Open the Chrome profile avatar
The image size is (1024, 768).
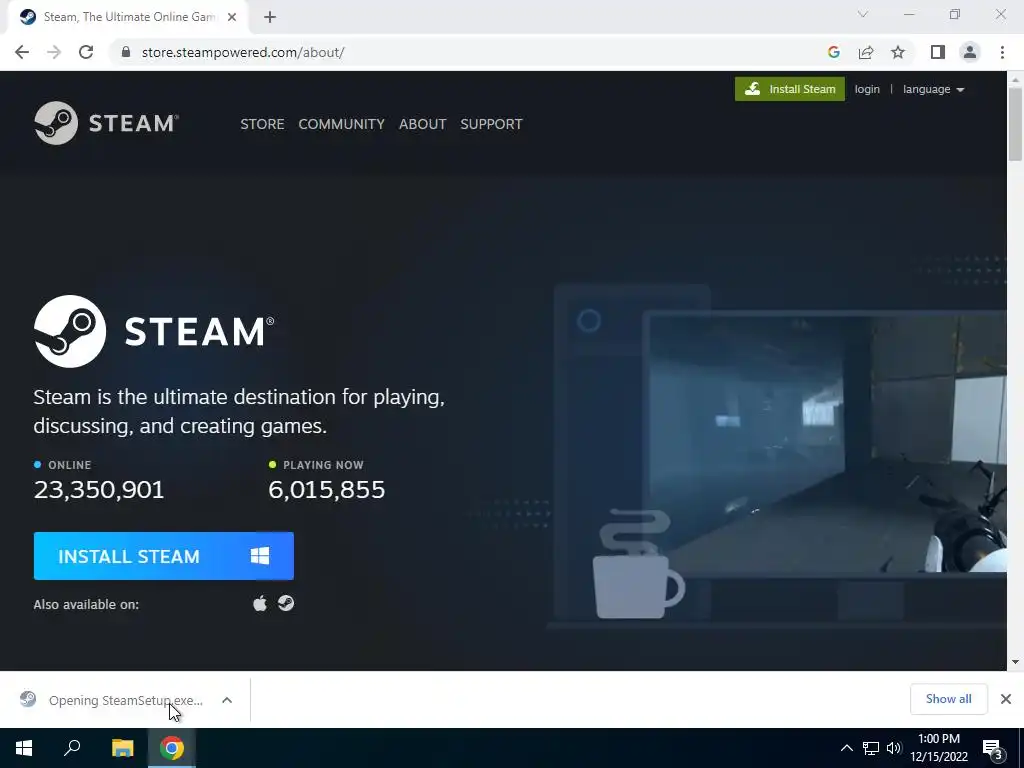(x=970, y=52)
